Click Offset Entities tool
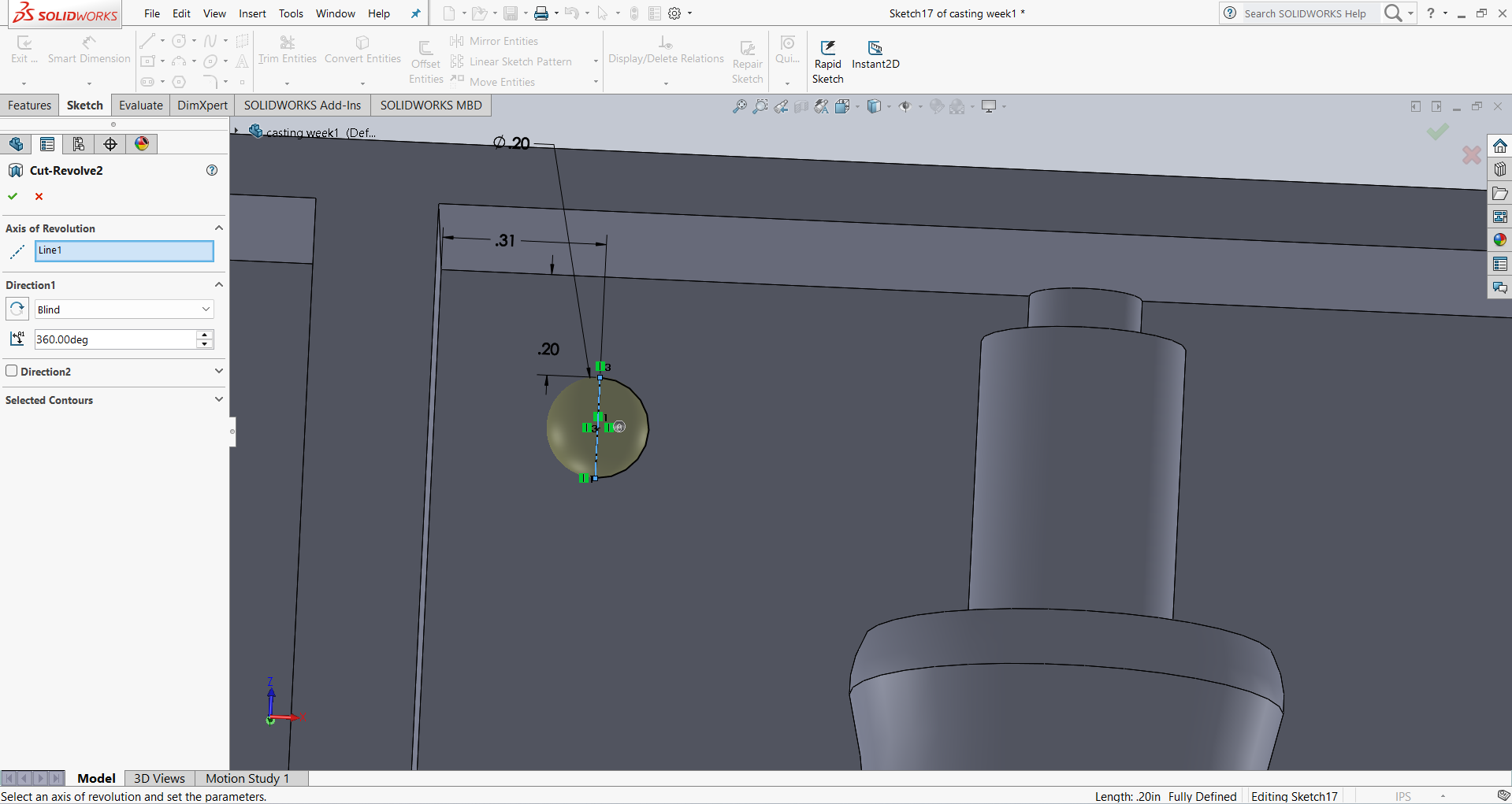The height and width of the screenshot is (804, 1512). click(425, 61)
